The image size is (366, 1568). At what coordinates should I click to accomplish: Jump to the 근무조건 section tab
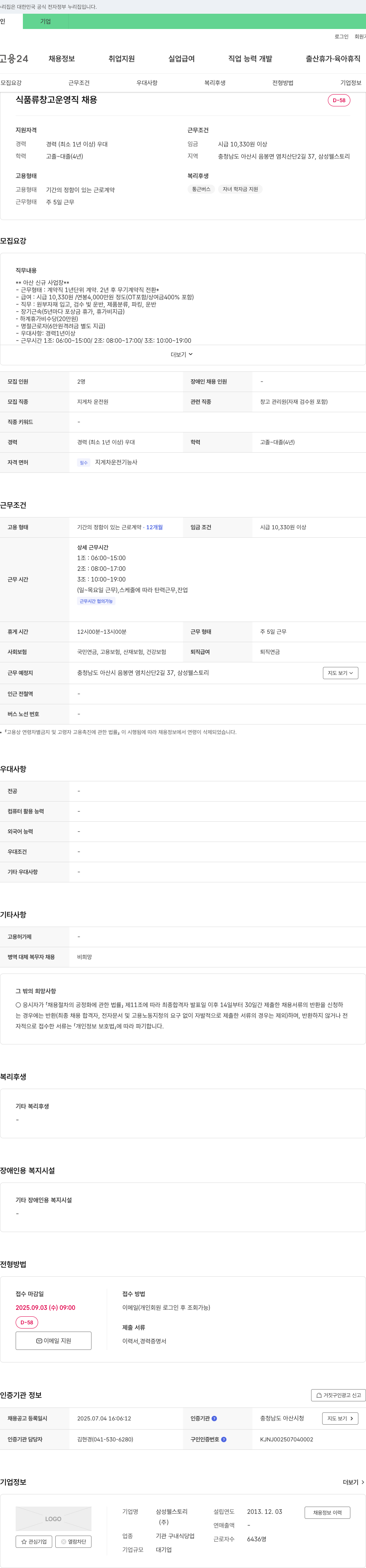79,83
